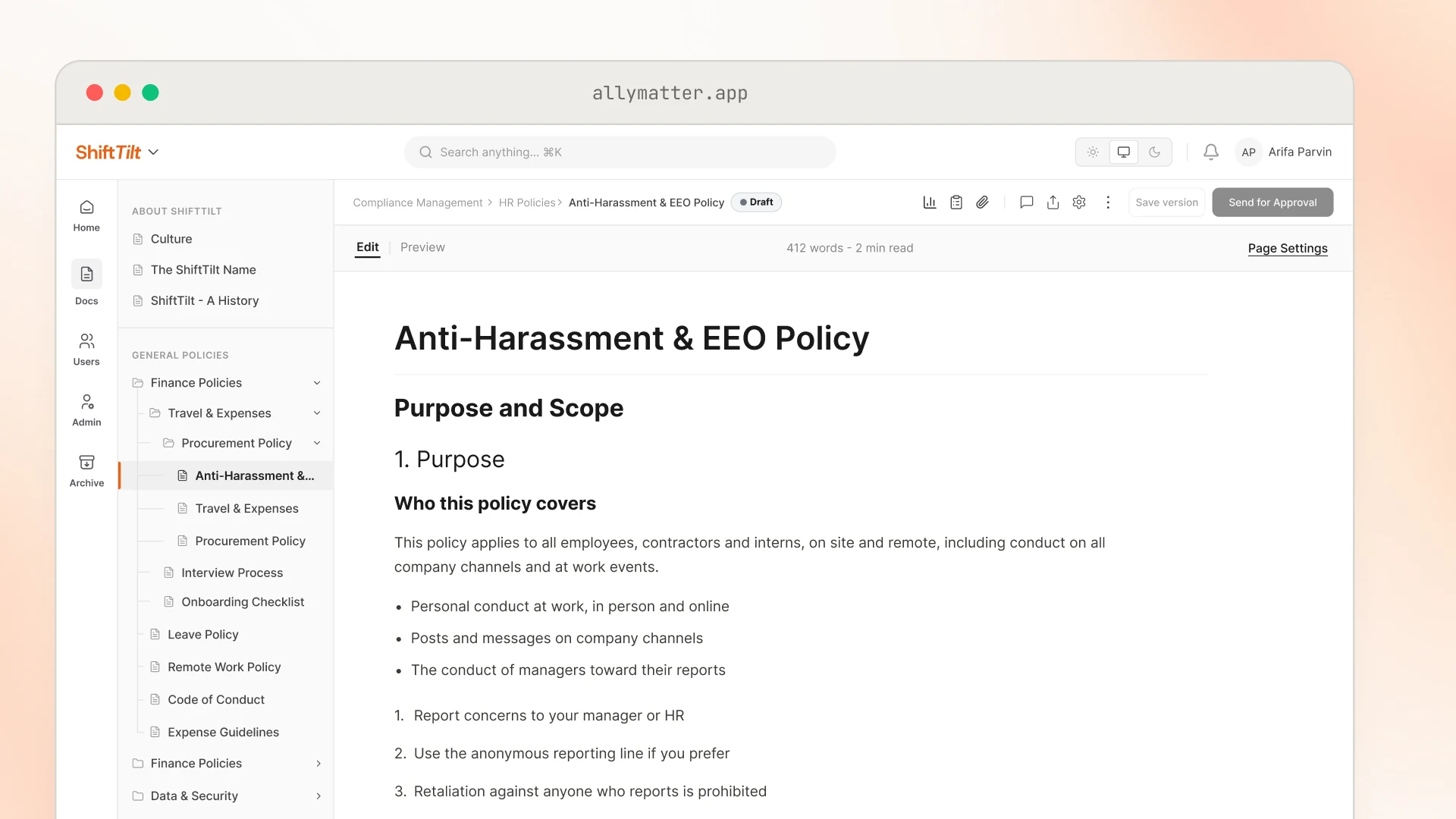Open Admin section in sidebar
Viewport: 1456px width, 819px height.
point(86,409)
